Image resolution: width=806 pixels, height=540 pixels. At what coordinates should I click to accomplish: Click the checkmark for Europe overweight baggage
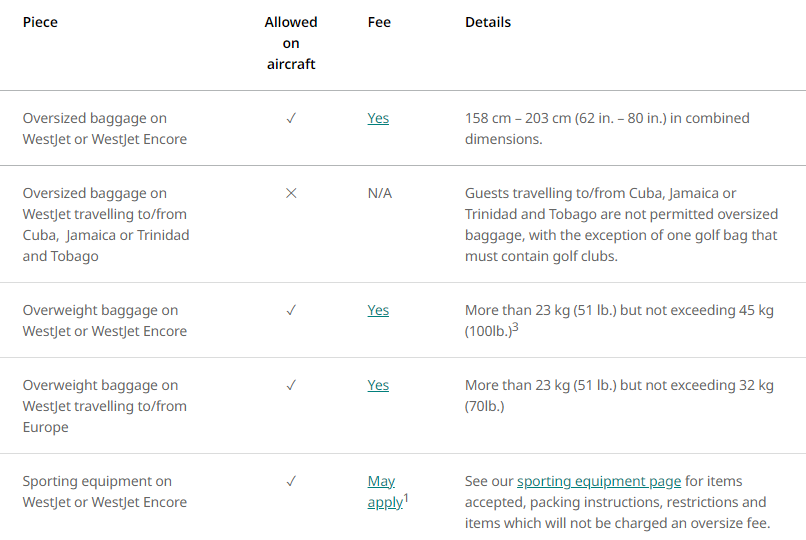(291, 385)
